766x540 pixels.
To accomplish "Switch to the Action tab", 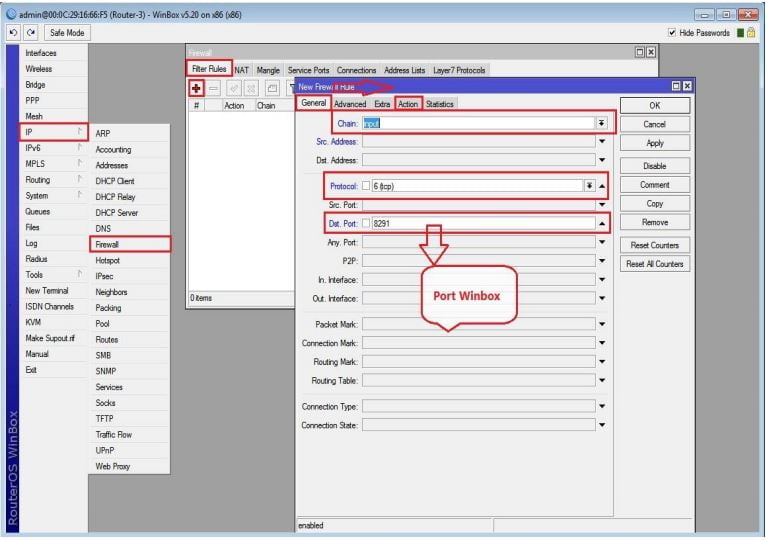I will pyautogui.click(x=408, y=104).
